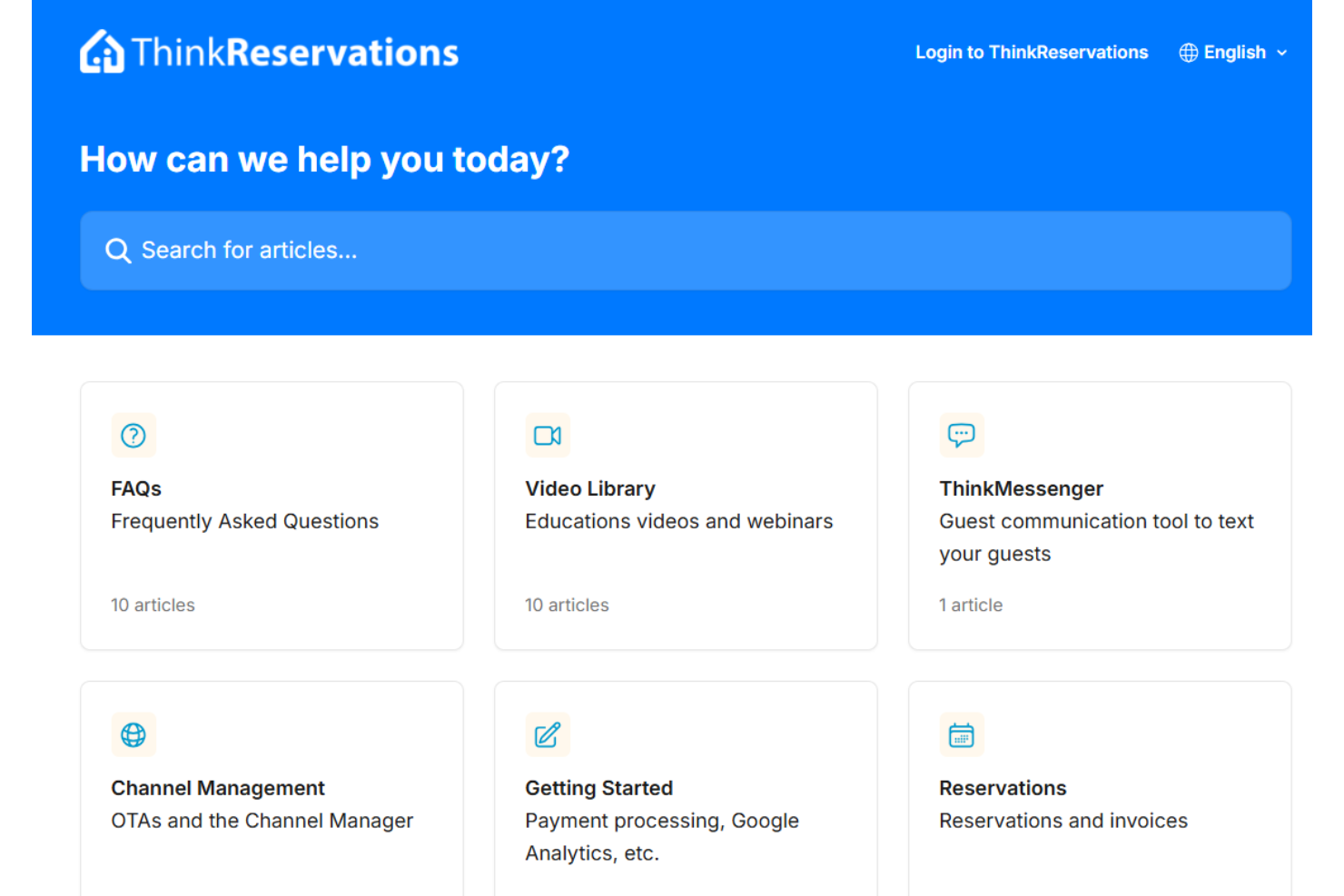This screenshot has width=1344, height=896.
Task: Click 'Payment processing, Google Analytics' description
Action: click(662, 837)
